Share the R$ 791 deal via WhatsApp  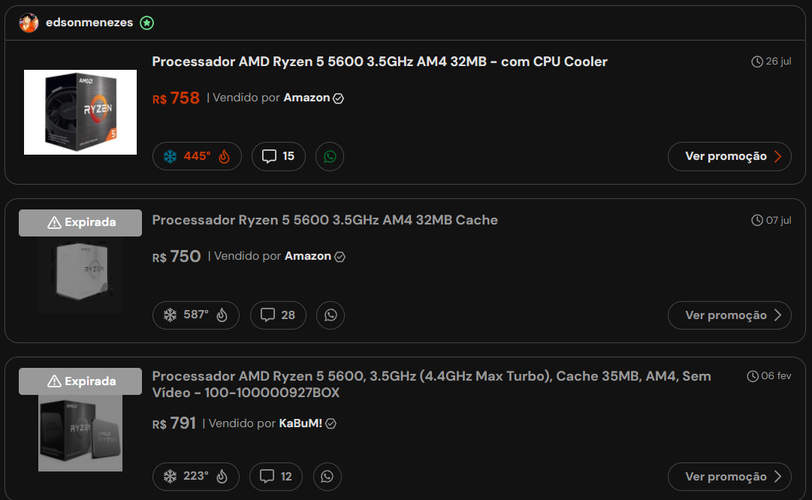pos(327,476)
